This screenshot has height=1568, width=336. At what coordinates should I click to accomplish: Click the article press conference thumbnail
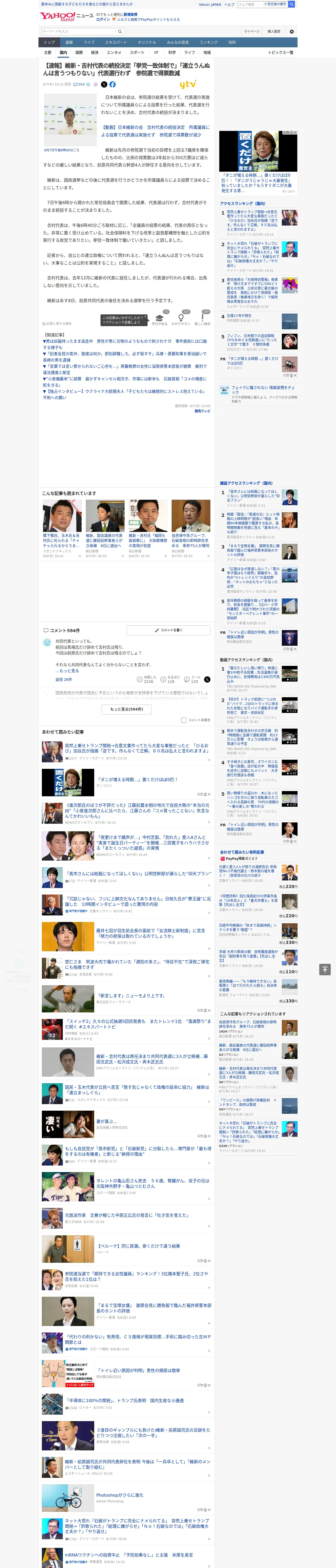70,120
